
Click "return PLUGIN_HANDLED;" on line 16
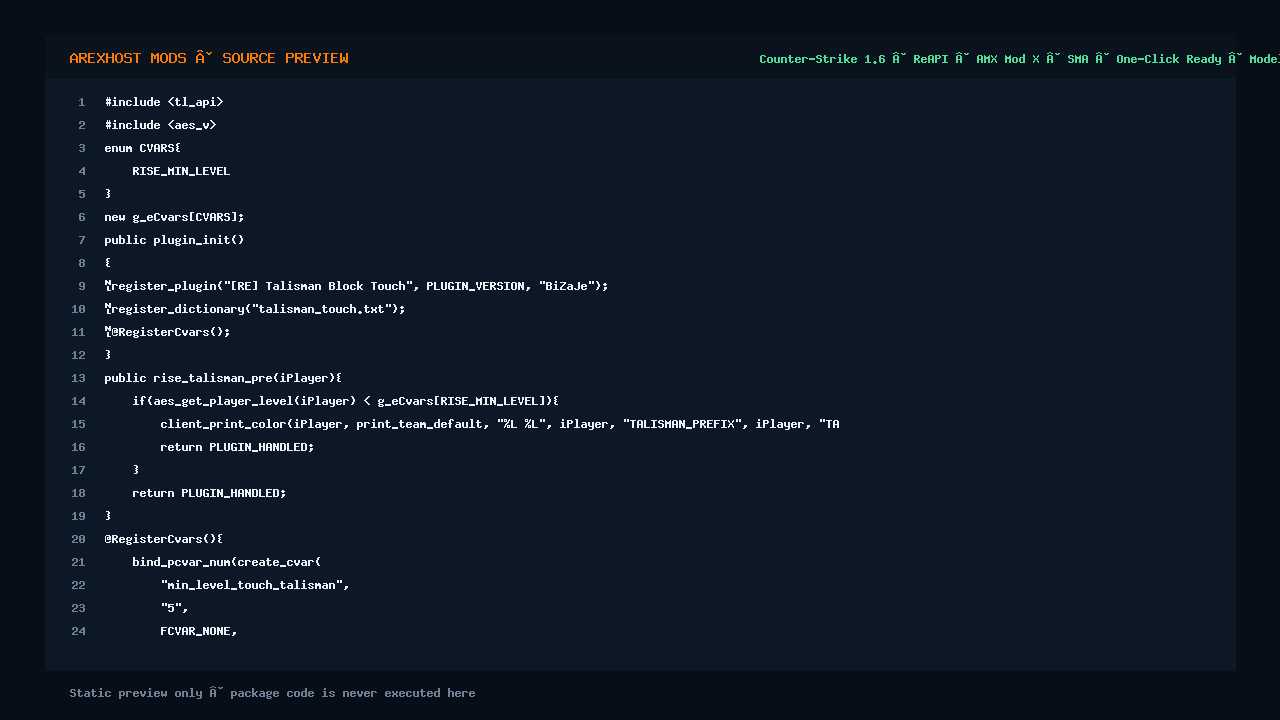[x=237, y=447]
